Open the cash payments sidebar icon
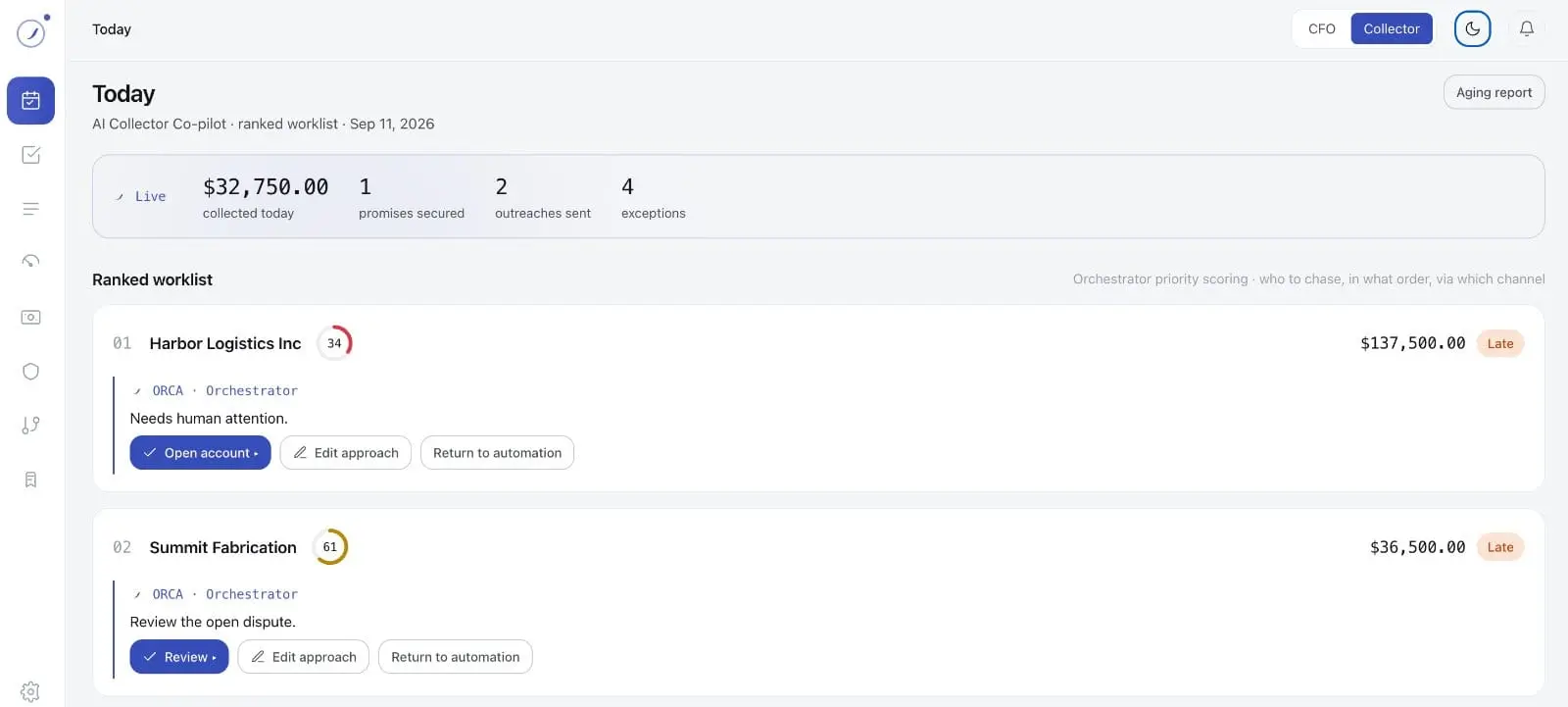1568x707 pixels. [31, 317]
